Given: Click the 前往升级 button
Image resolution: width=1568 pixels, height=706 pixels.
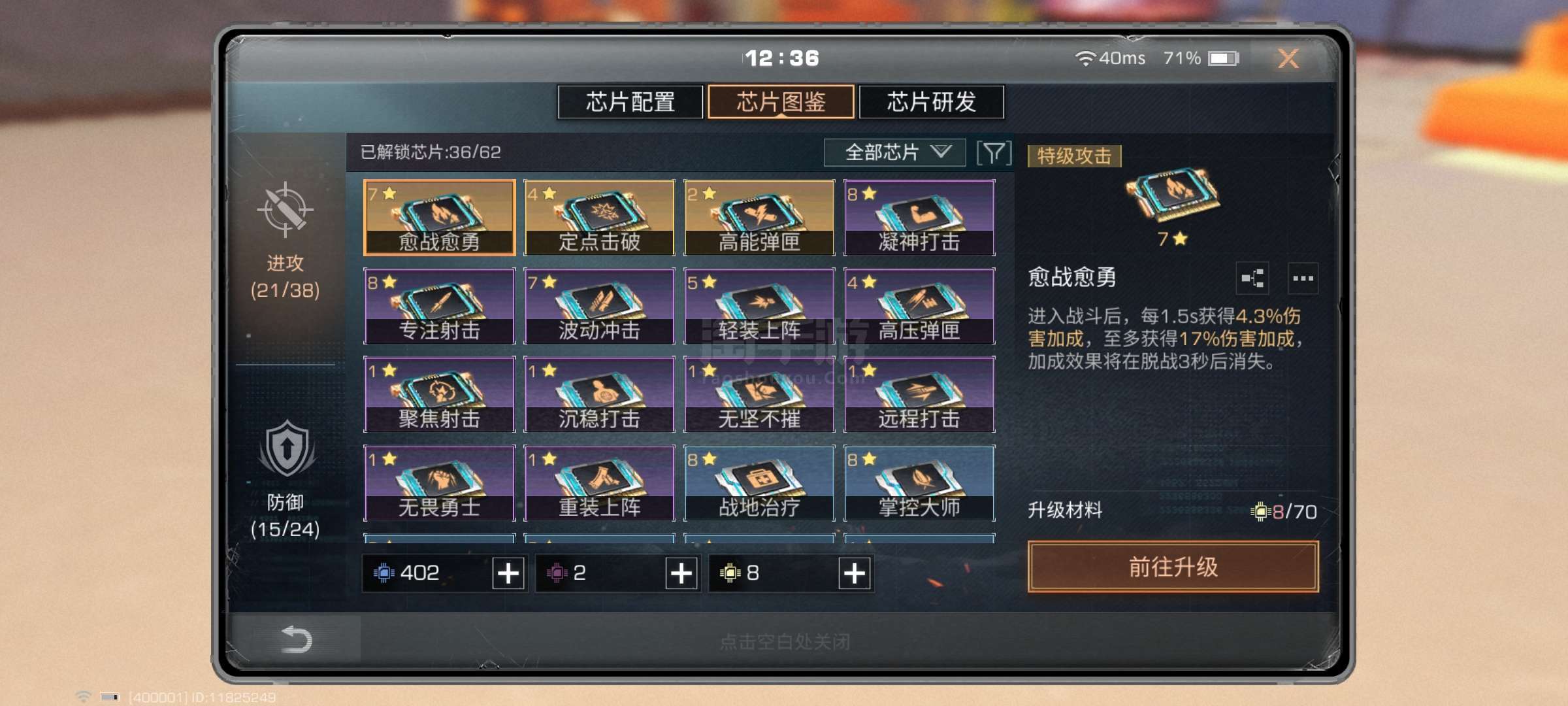Looking at the screenshot, I should pos(1173,567).
